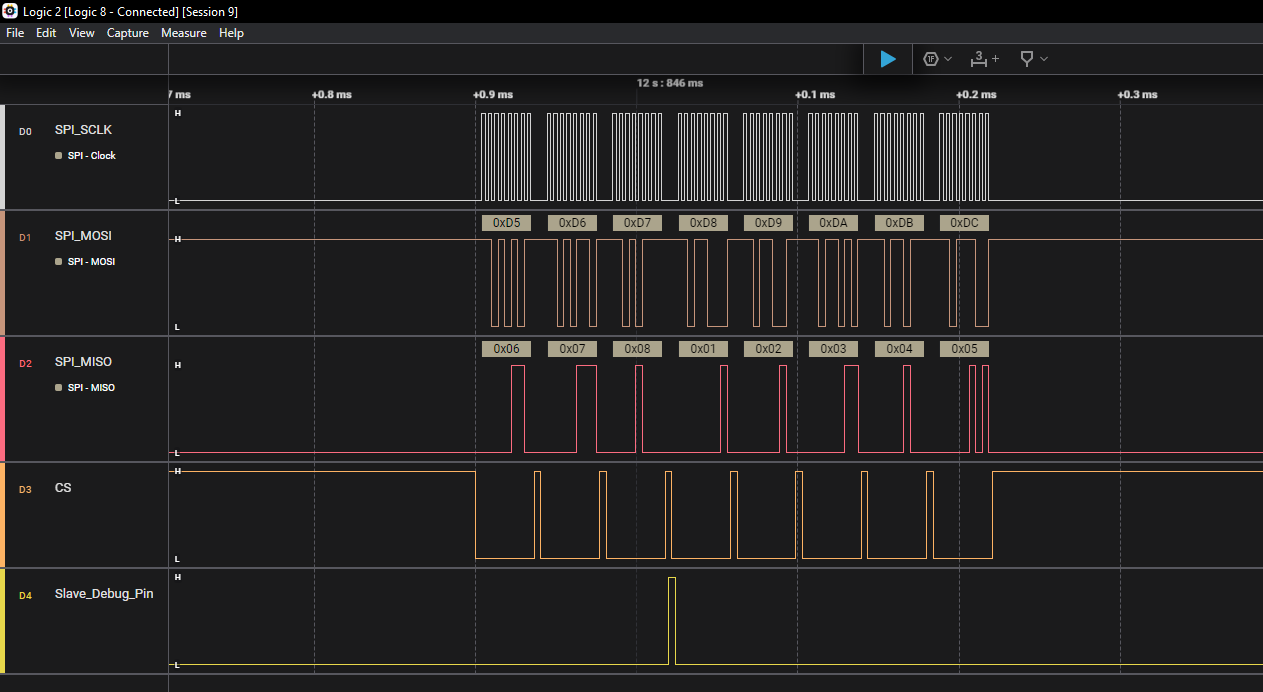Open the File menu
Image resolution: width=1263 pixels, height=692 pixels.
click(15, 33)
